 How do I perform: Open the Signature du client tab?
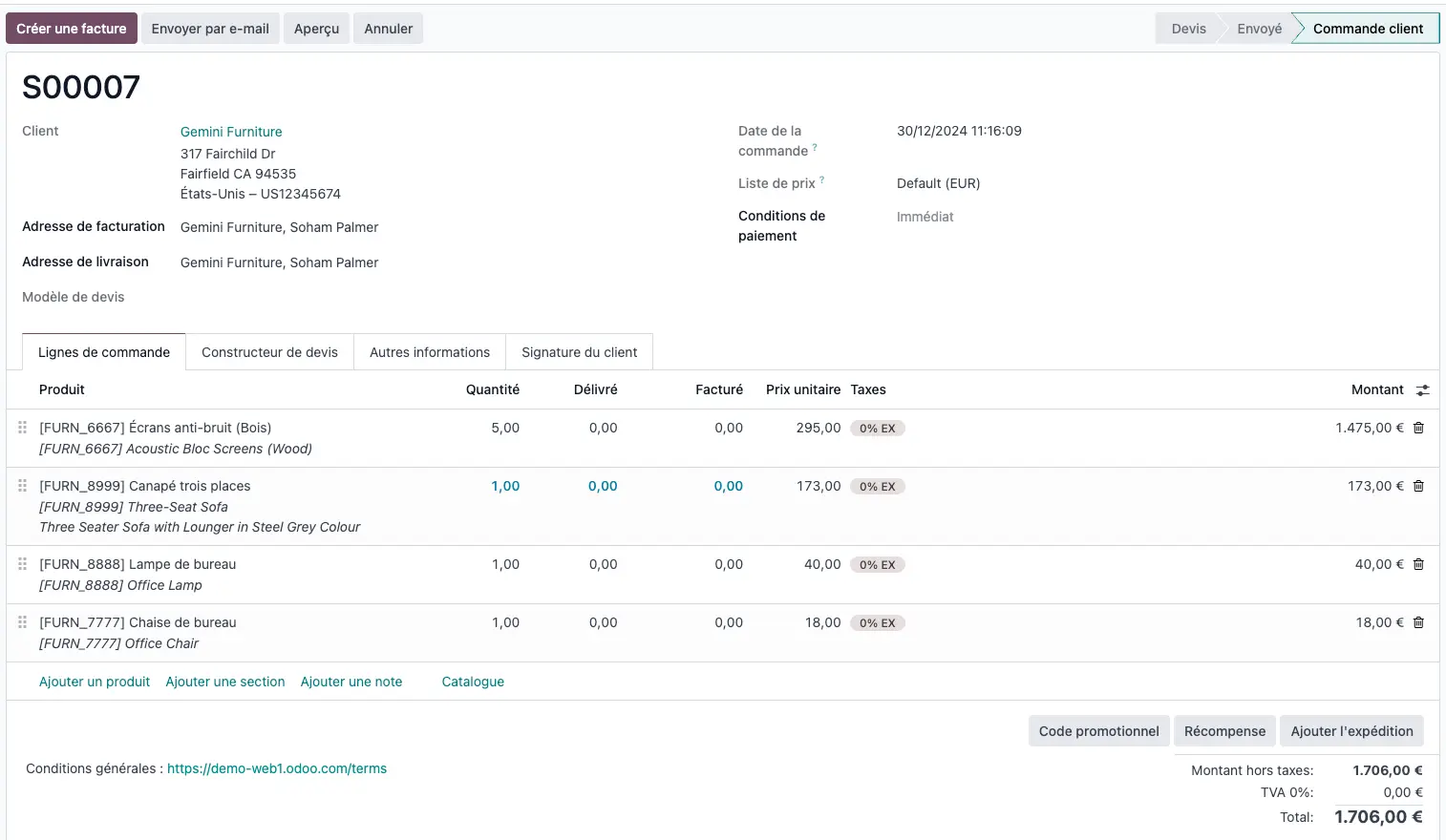click(580, 352)
